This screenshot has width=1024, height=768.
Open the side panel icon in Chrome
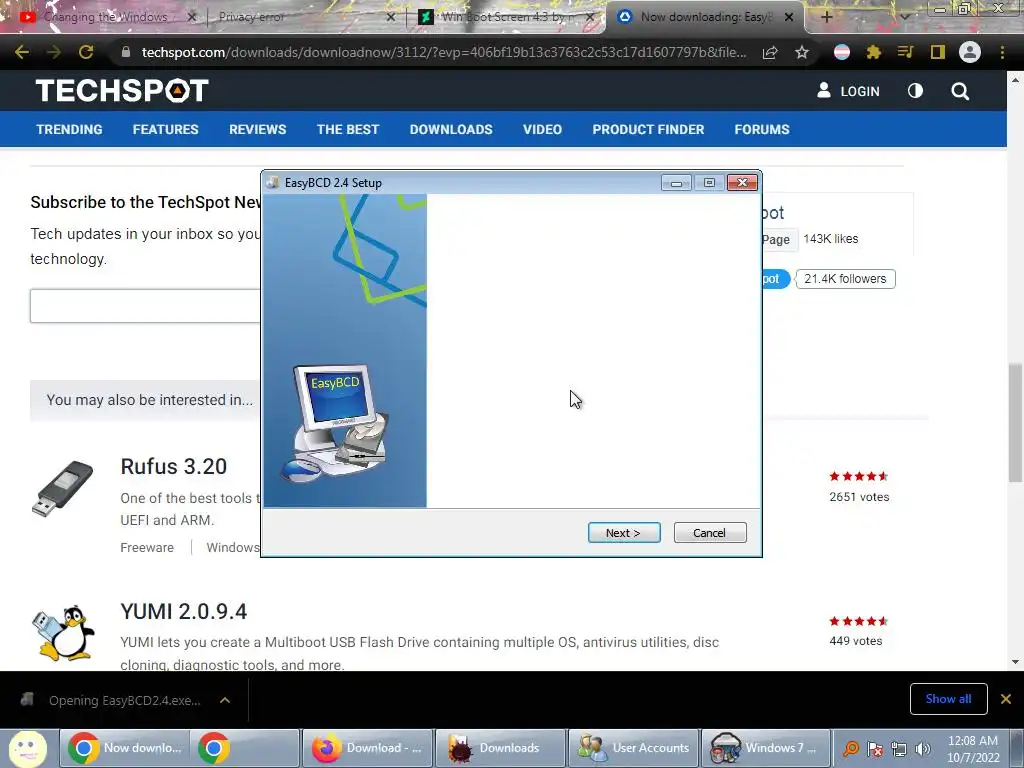pos(937,52)
